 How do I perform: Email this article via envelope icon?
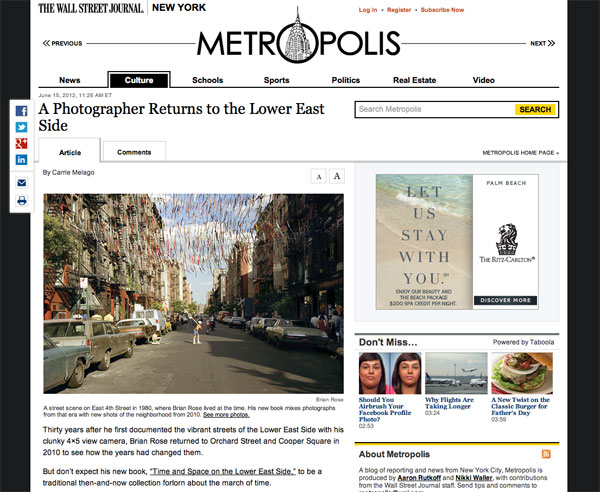pyautogui.click(x=22, y=183)
